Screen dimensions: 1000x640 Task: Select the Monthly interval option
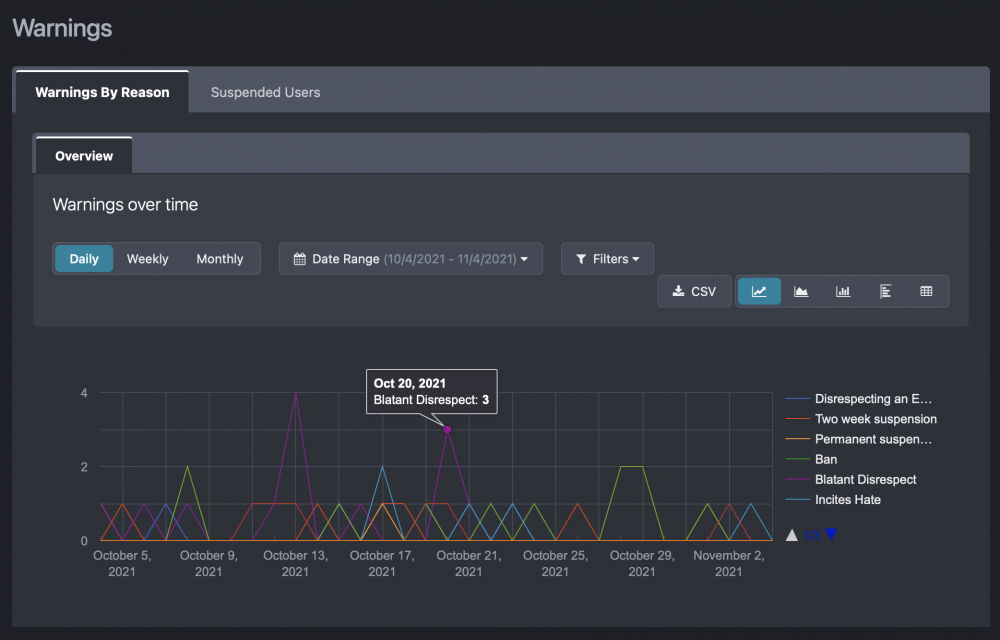[x=220, y=259]
